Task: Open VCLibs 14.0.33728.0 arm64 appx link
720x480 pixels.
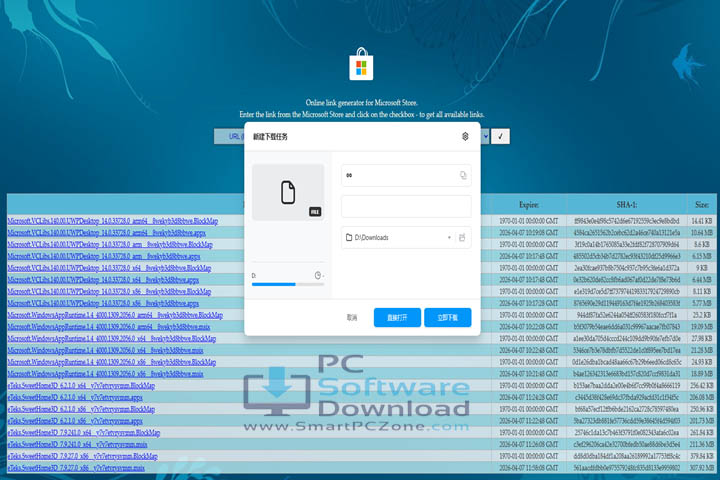Action: (106, 233)
